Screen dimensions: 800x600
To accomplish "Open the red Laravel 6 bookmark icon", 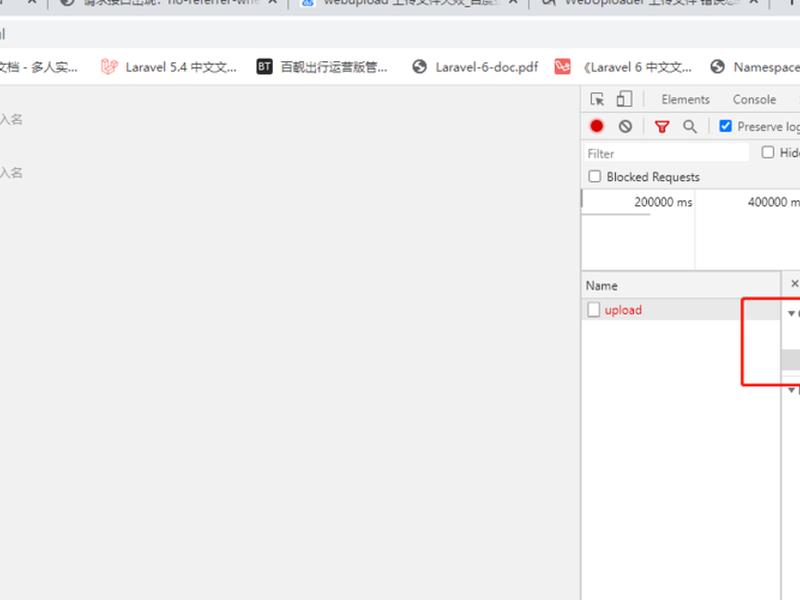I will click(562, 66).
